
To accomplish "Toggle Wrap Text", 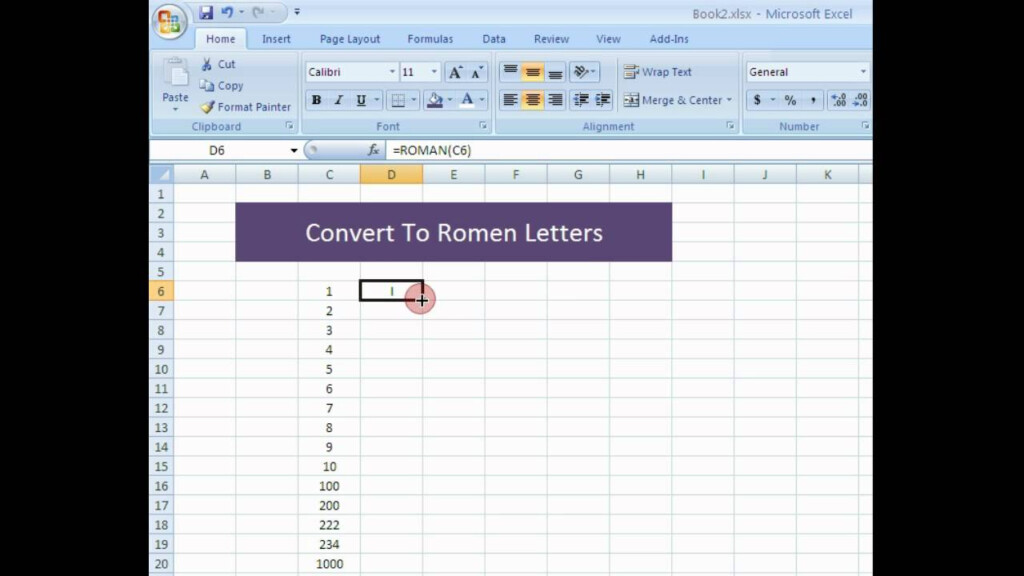I will point(658,72).
